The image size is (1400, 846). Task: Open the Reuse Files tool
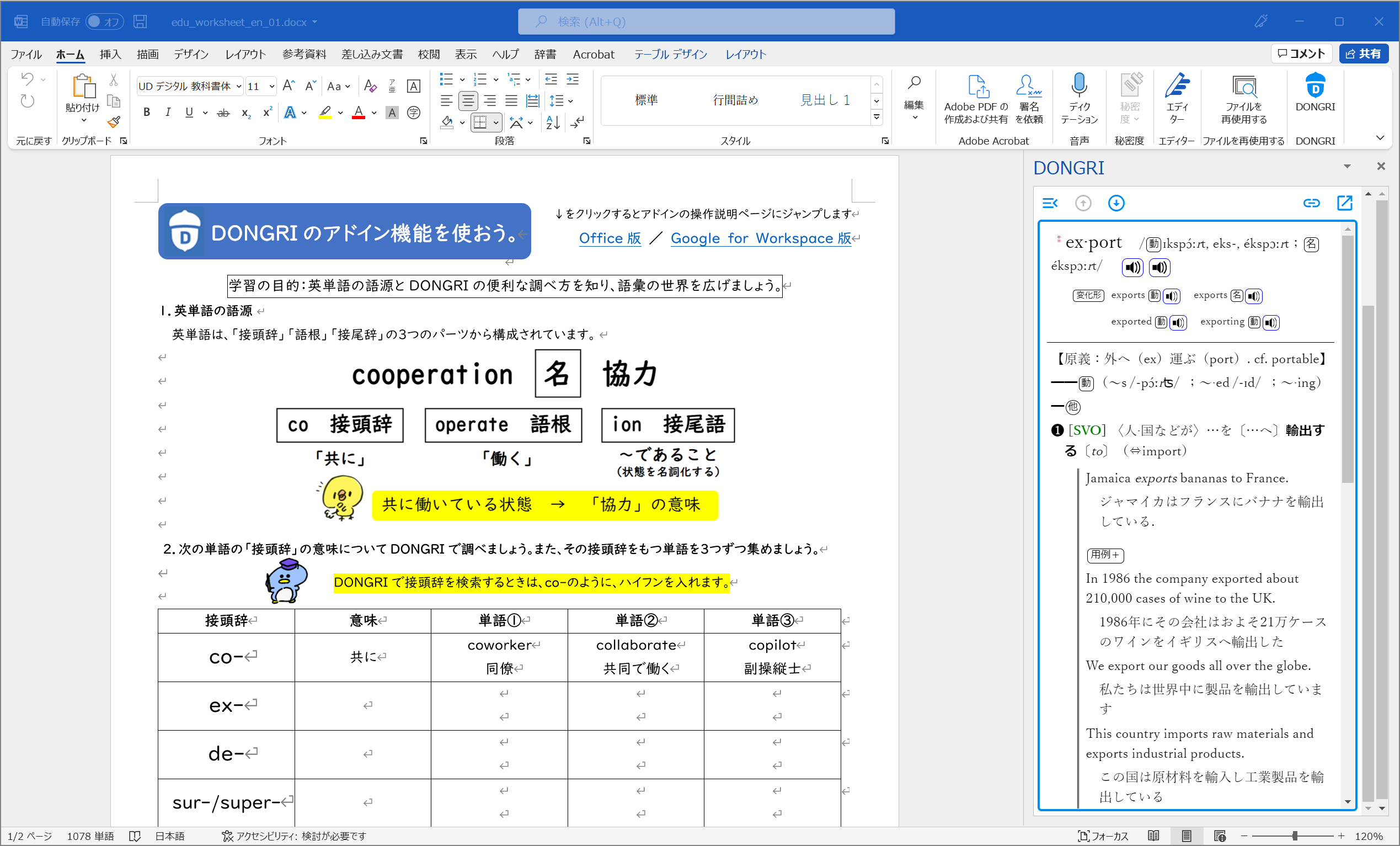point(1244,98)
